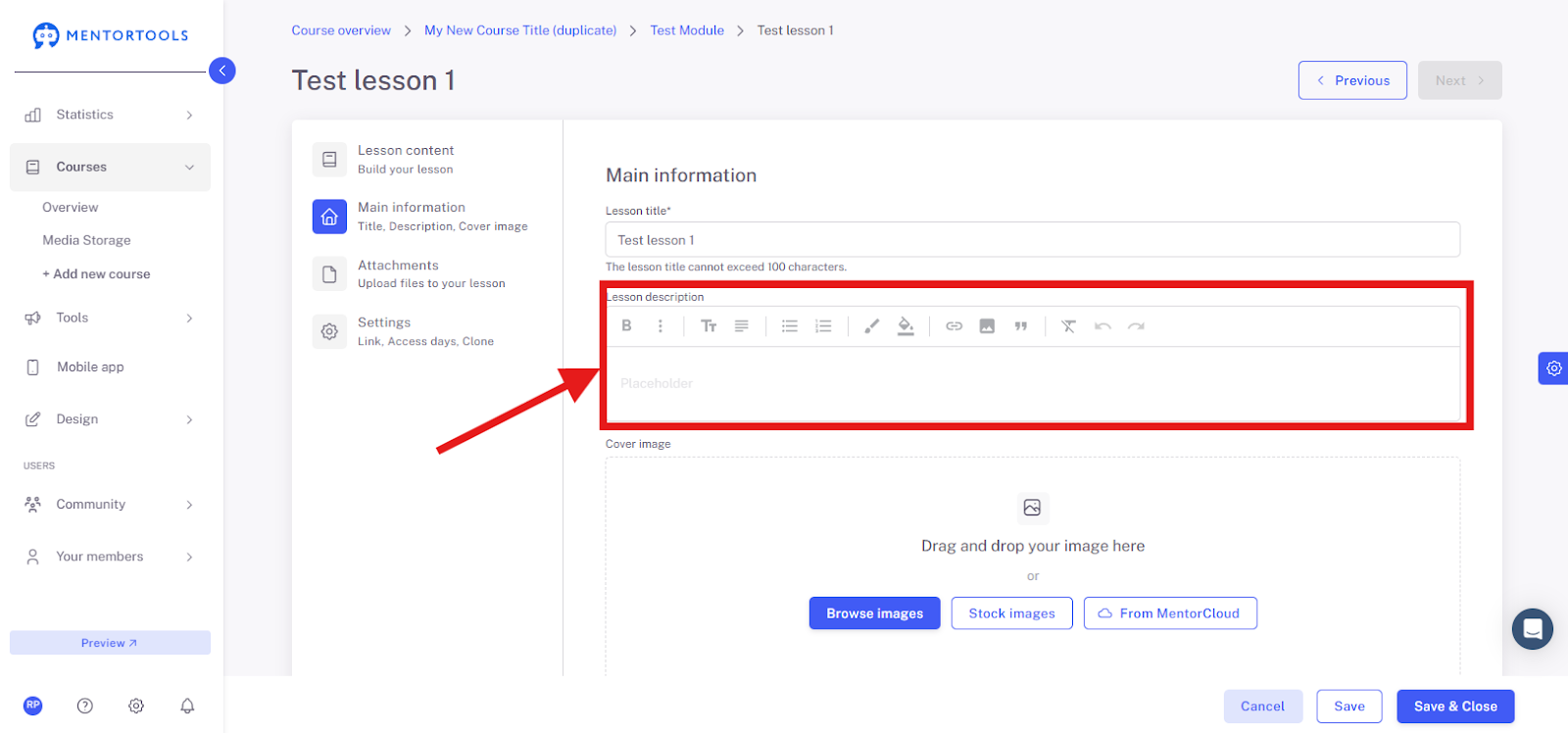The image size is (1568, 733).
Task: Pick the background fill color tool
Action: (906, 326)
